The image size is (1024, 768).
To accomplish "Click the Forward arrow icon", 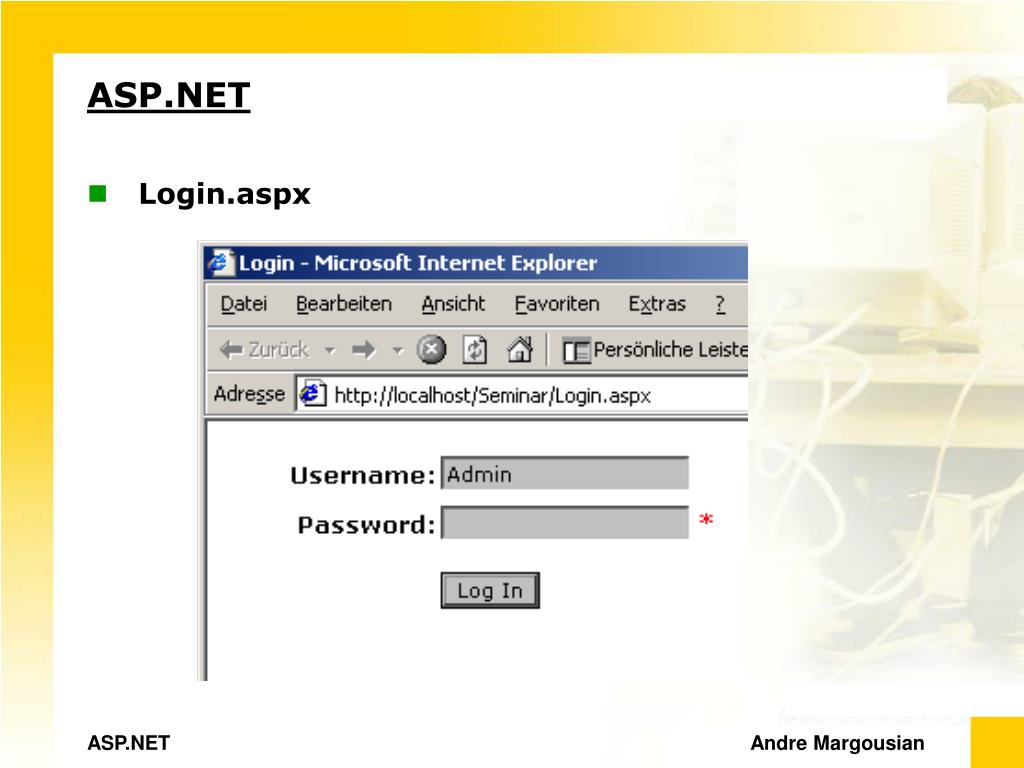I will pos(364,351).
